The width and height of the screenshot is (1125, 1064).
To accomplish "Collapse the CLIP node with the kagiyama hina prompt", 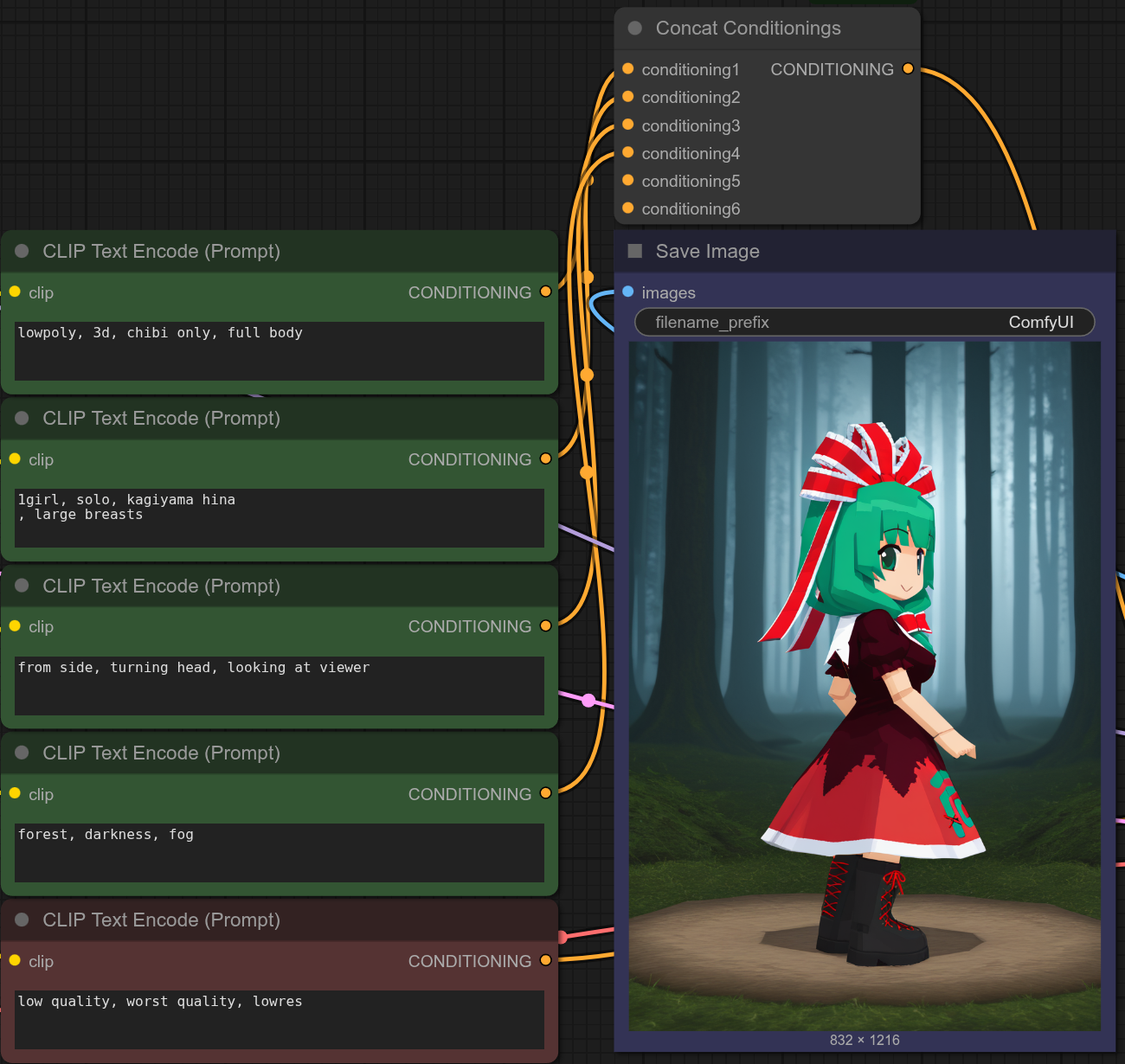I will pos(22,418).
